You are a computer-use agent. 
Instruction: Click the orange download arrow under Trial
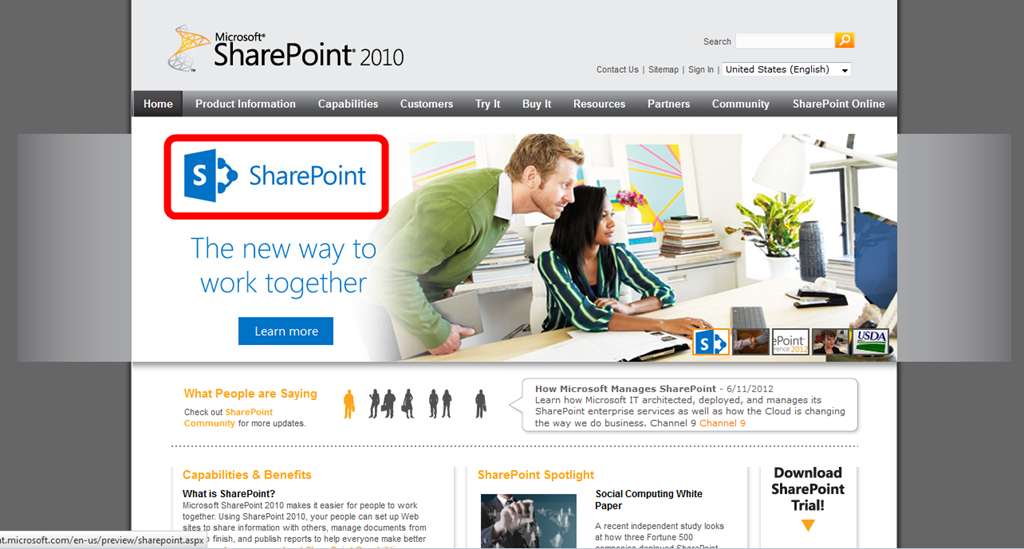click(808, 525)
